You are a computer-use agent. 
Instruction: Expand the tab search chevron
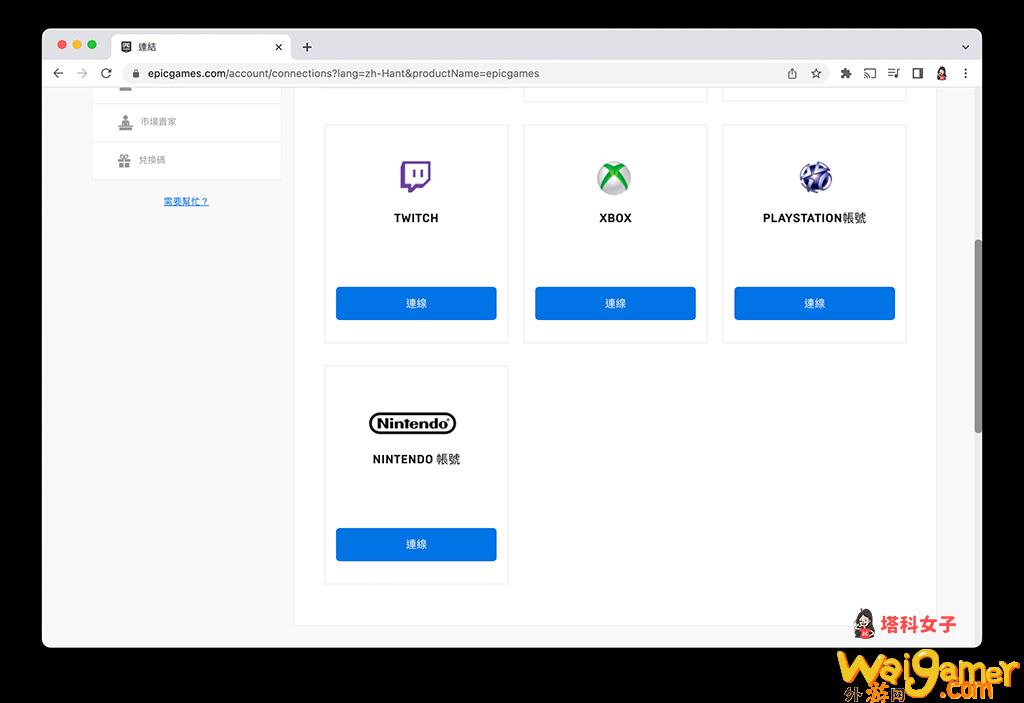(x=965, y=47)
